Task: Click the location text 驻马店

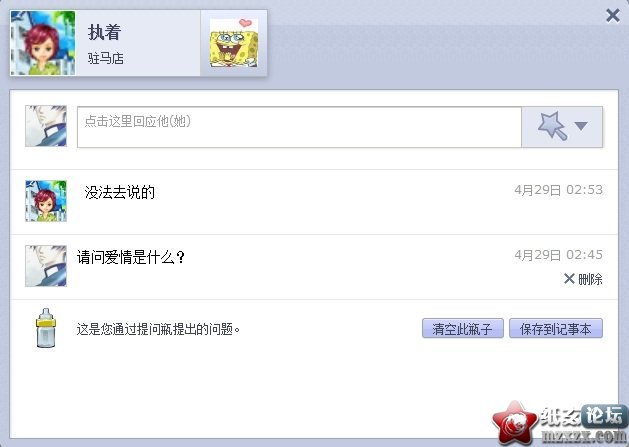Action: (106, 59)
